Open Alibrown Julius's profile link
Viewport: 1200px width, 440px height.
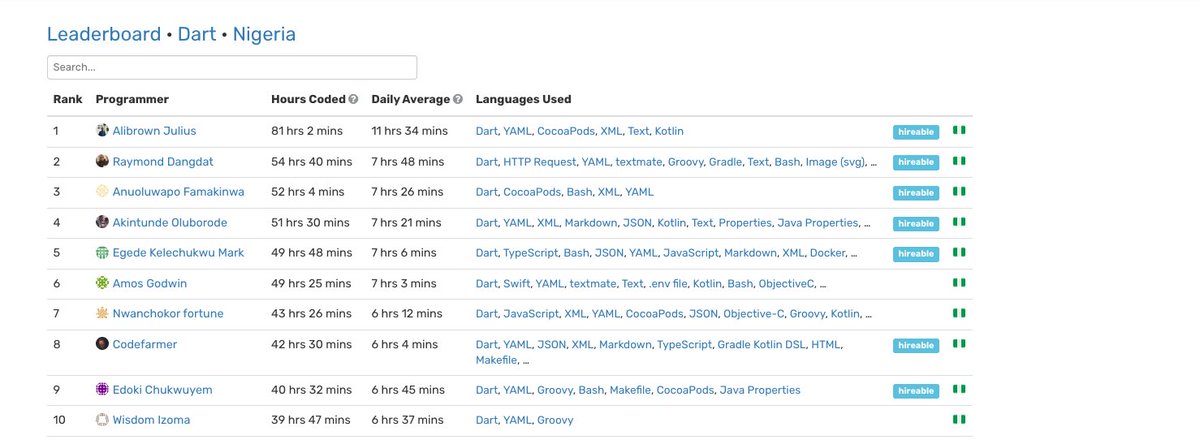(154, 131)
